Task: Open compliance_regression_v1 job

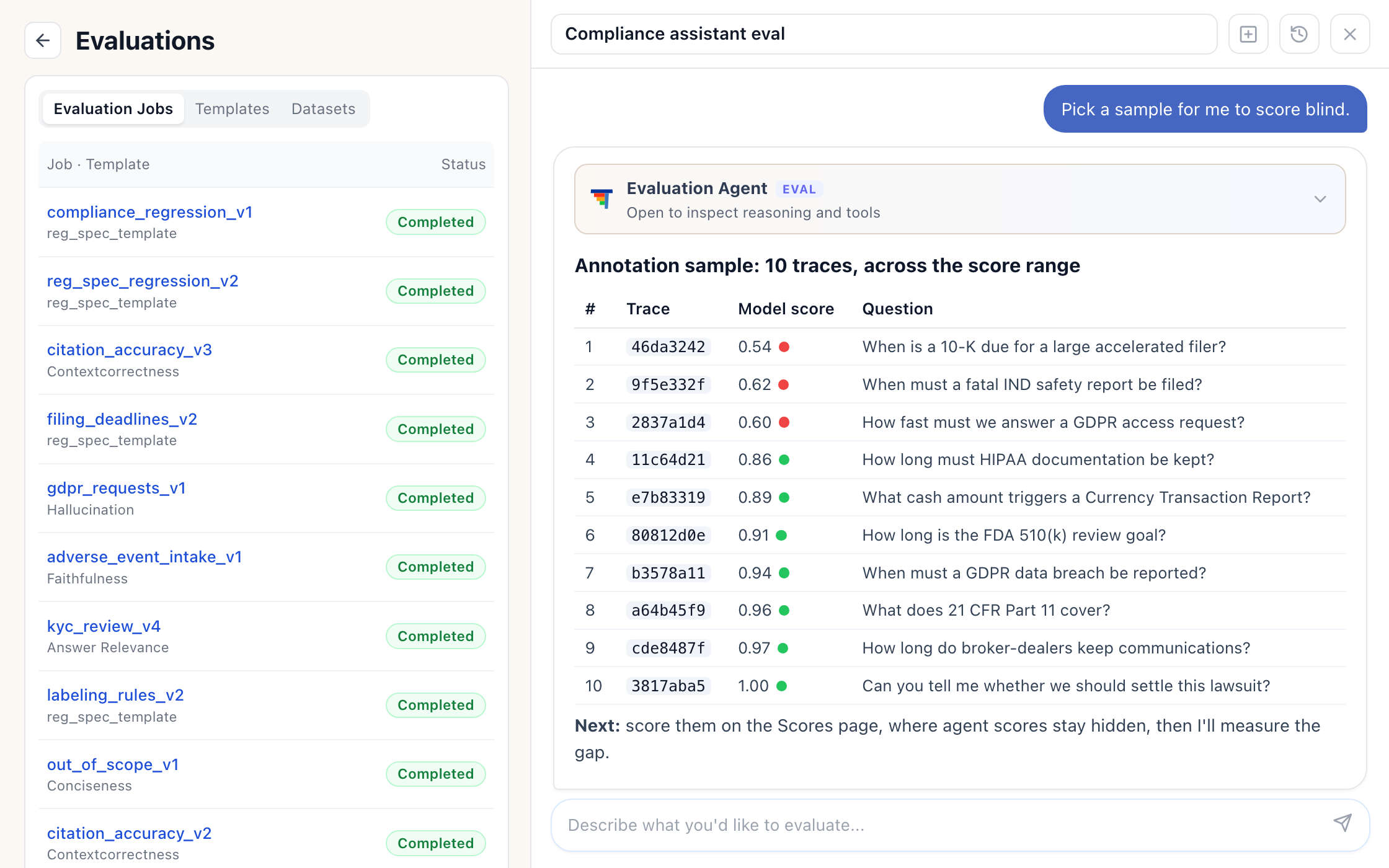Action: (x=149, y=212)
